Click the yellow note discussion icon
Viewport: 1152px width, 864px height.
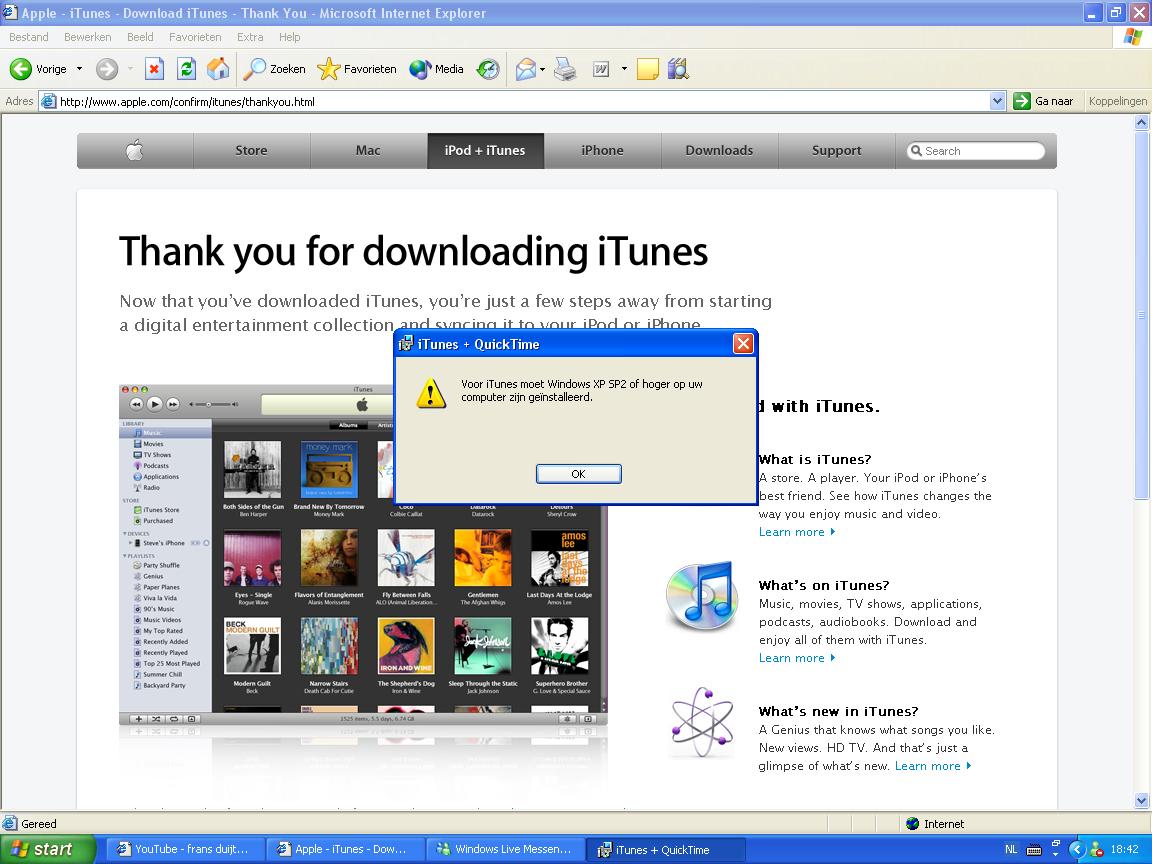tap(647, 69)
